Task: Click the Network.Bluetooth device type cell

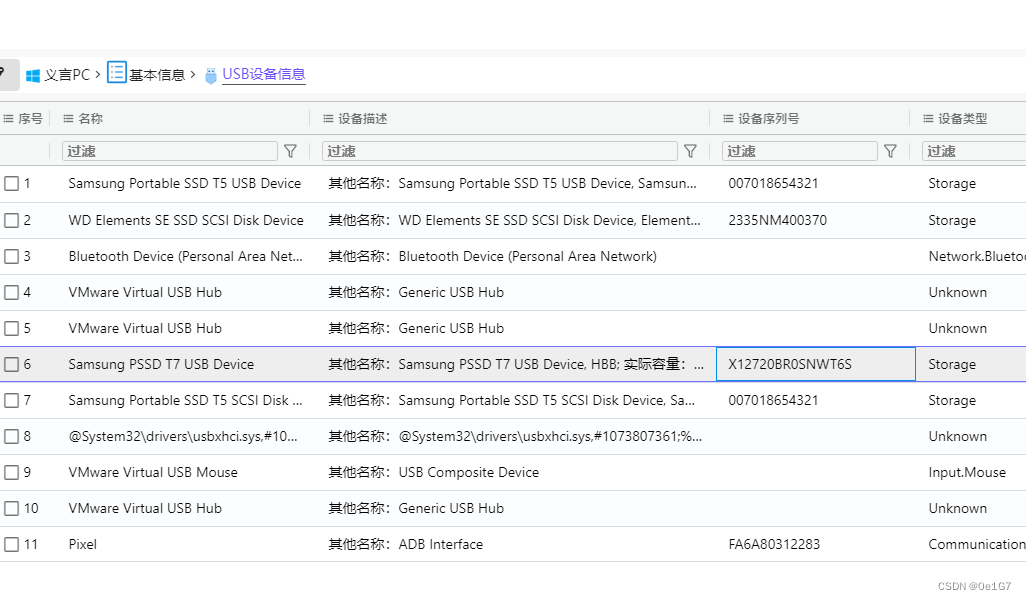Action: [977, 256]
